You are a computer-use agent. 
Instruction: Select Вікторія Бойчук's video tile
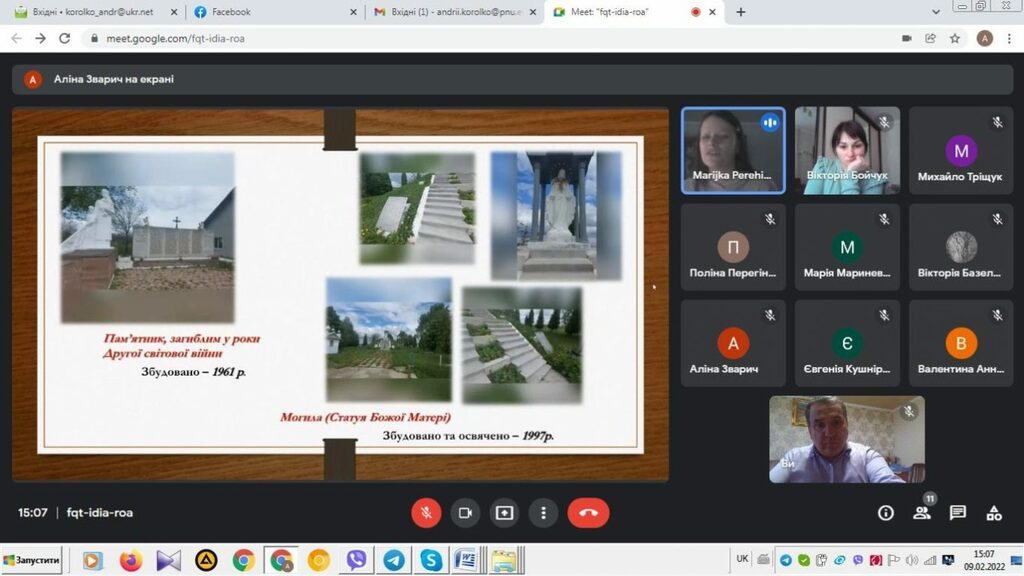pyautogui.click(x=847, y=150)
